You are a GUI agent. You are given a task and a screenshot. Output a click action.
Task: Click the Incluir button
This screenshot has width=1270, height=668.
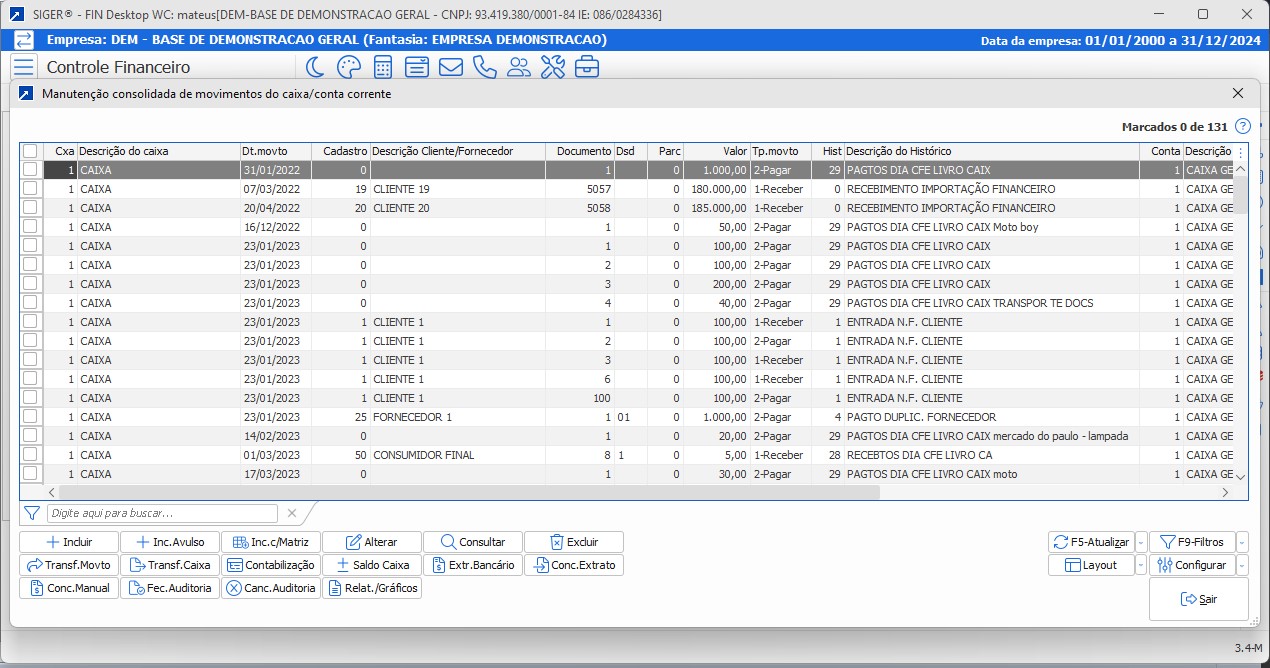point(69,542)
